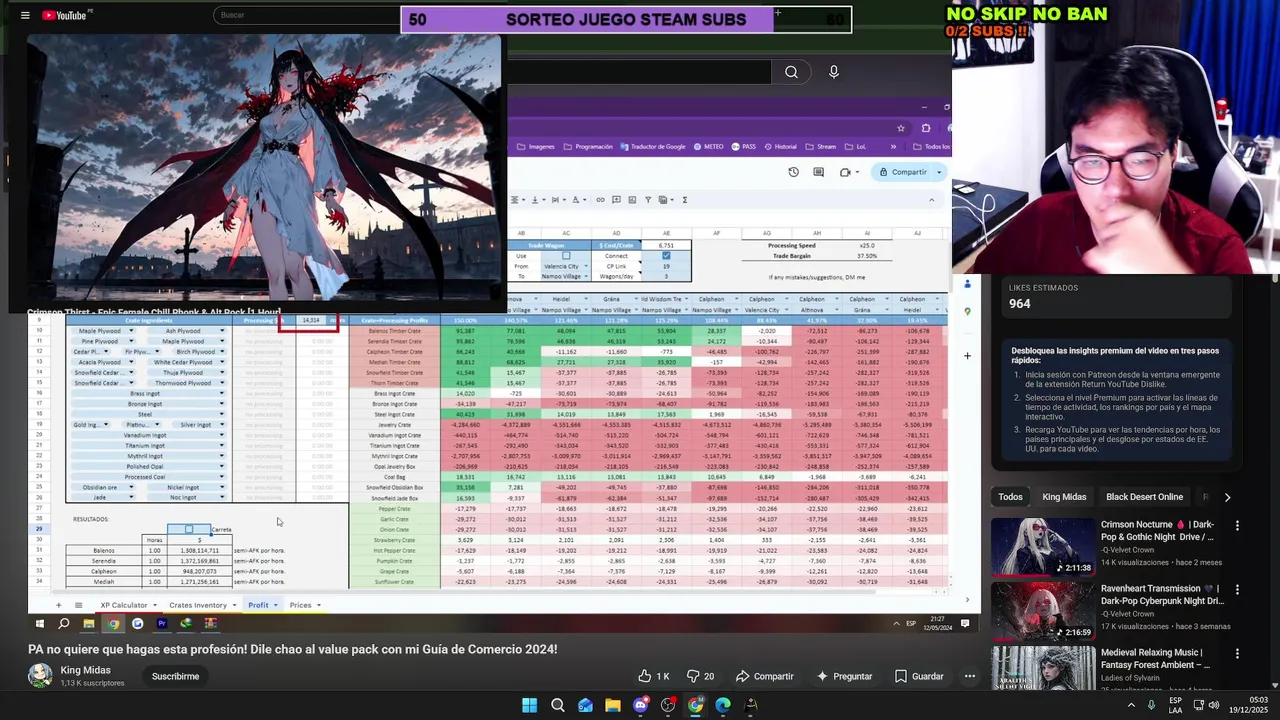This screenshot has width=1280, height=720.
Task: Open the arrow dropdown beside Compartir
Action: click(938, 172)
